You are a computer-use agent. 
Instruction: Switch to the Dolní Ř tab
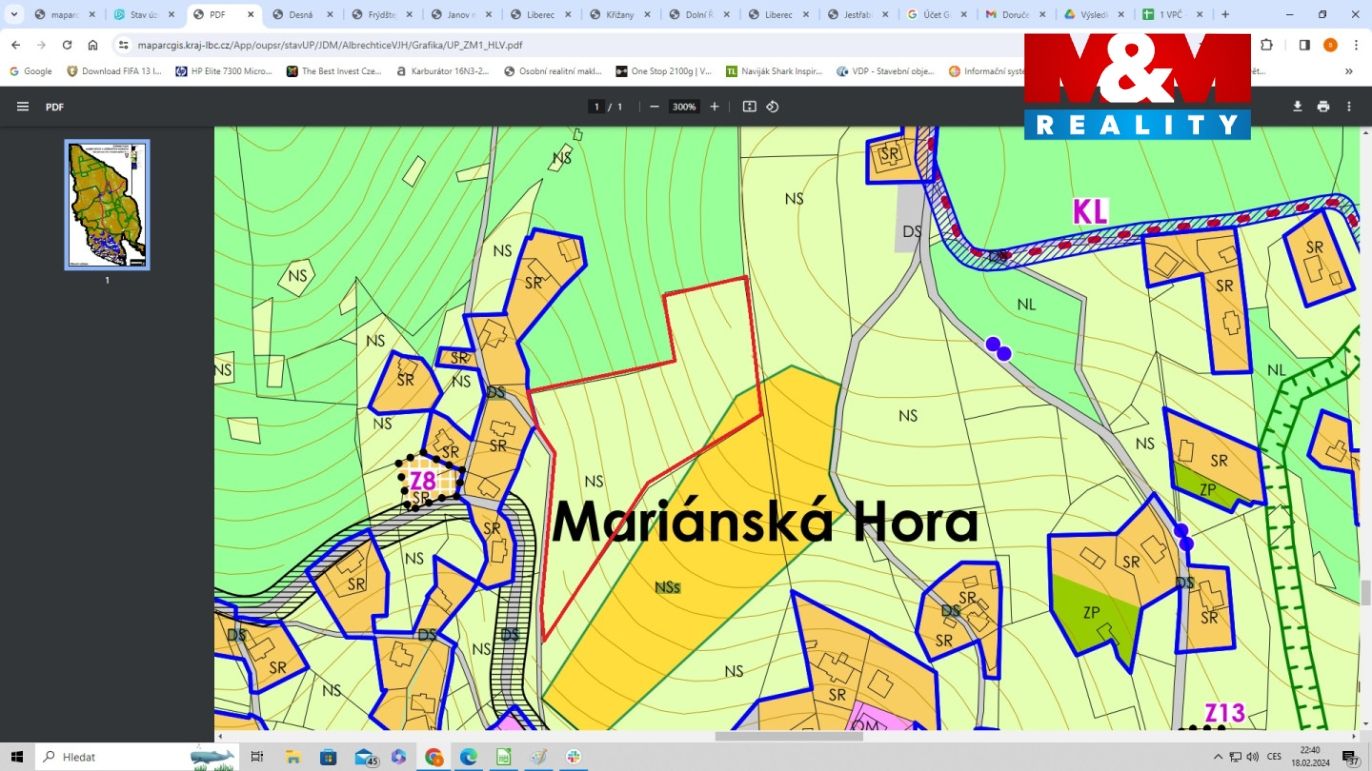pos(698,15)
